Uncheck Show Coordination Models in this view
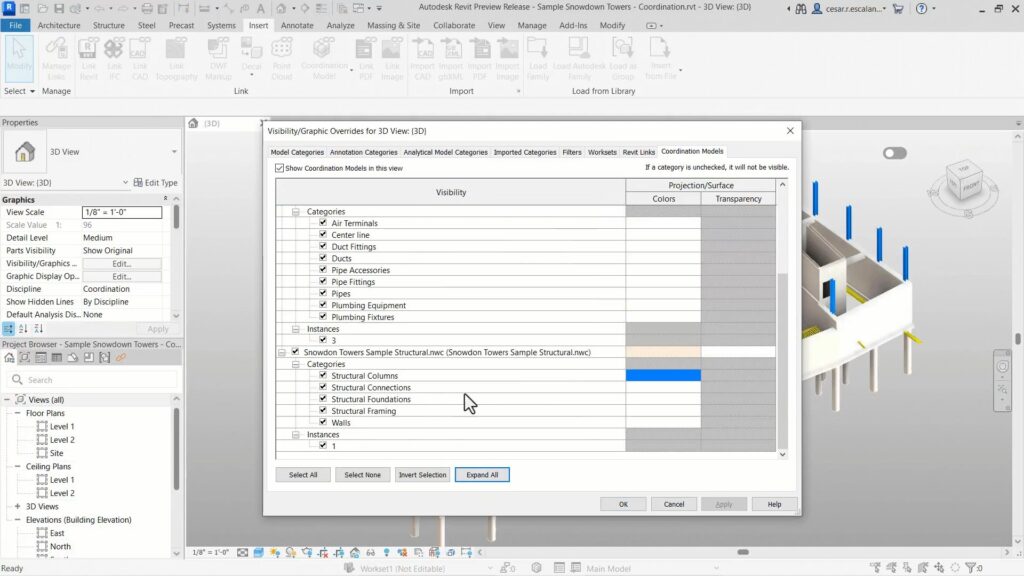Image resolution: width=1024 pixels, height=576 pixels. [280, 168]
